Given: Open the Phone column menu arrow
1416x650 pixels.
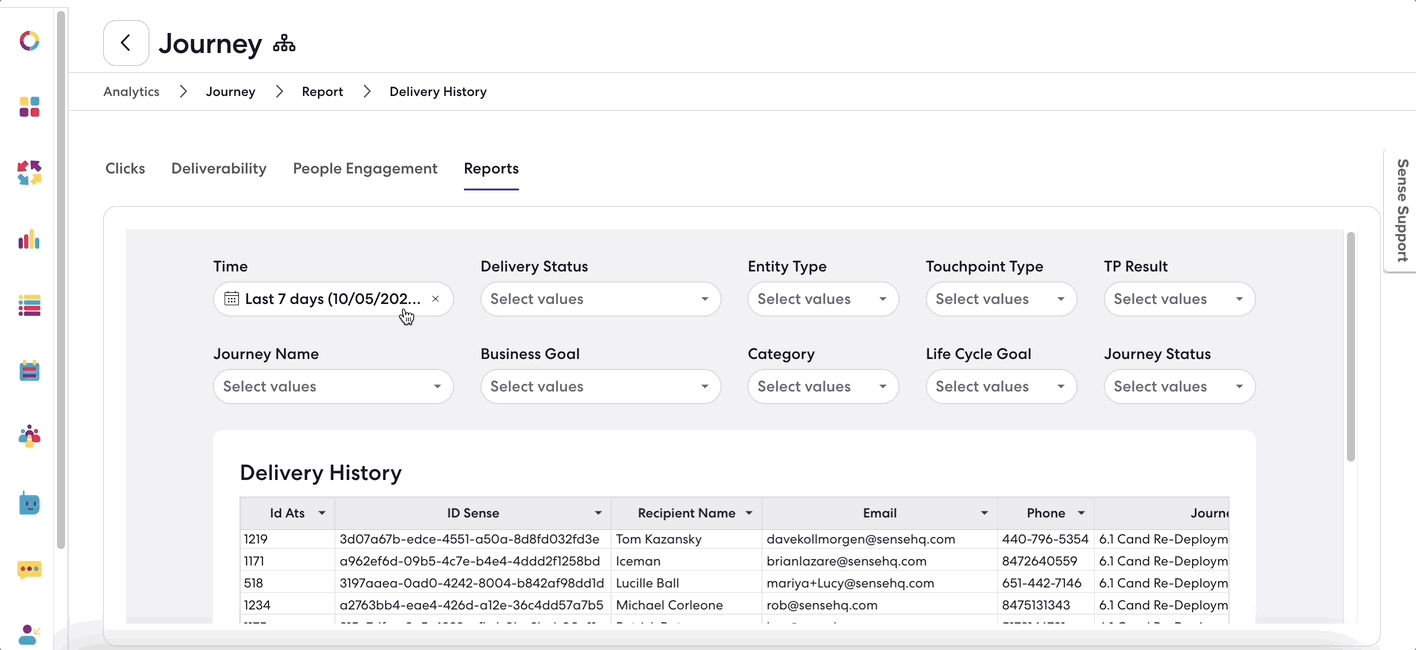Looking at the screenshot, I should (1081, 513).
